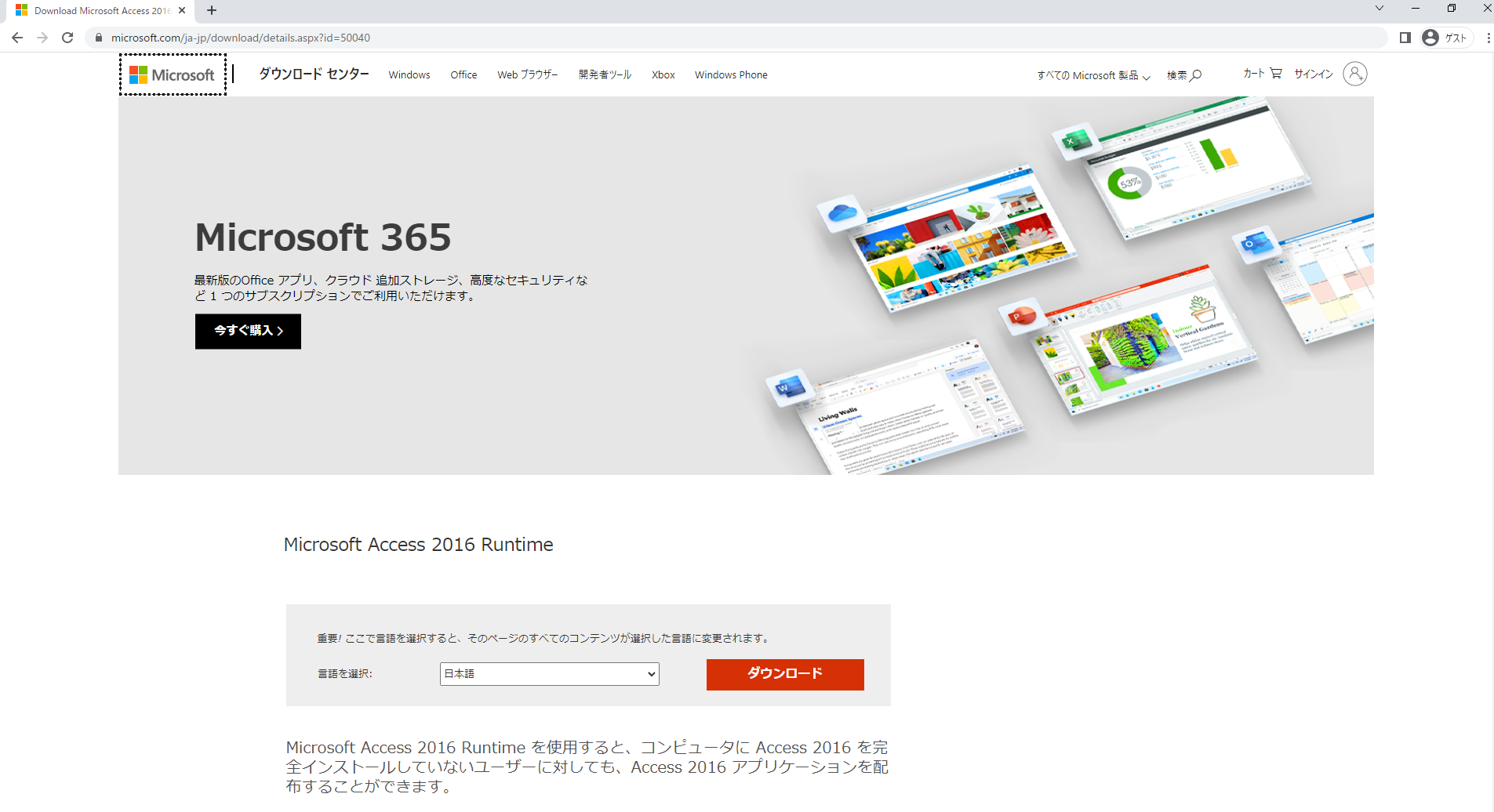Go back with browser back arrow
This screenshot has height=812, width=1494.
[x=17, y=38]
